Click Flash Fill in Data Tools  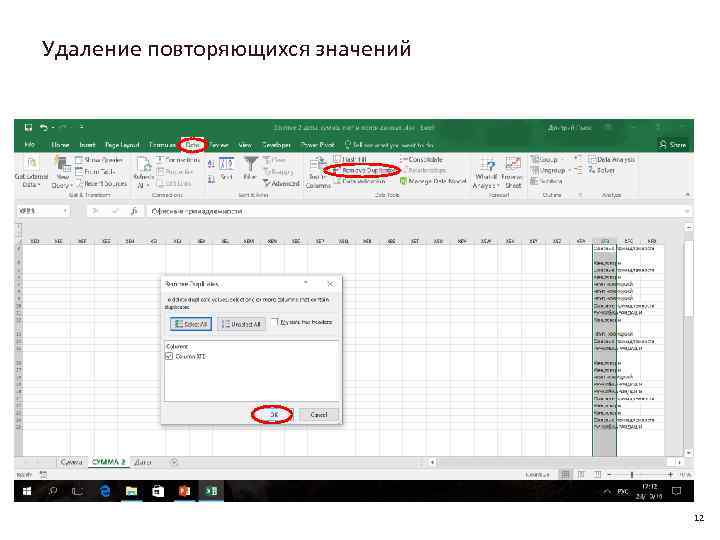tap(350, 159)
